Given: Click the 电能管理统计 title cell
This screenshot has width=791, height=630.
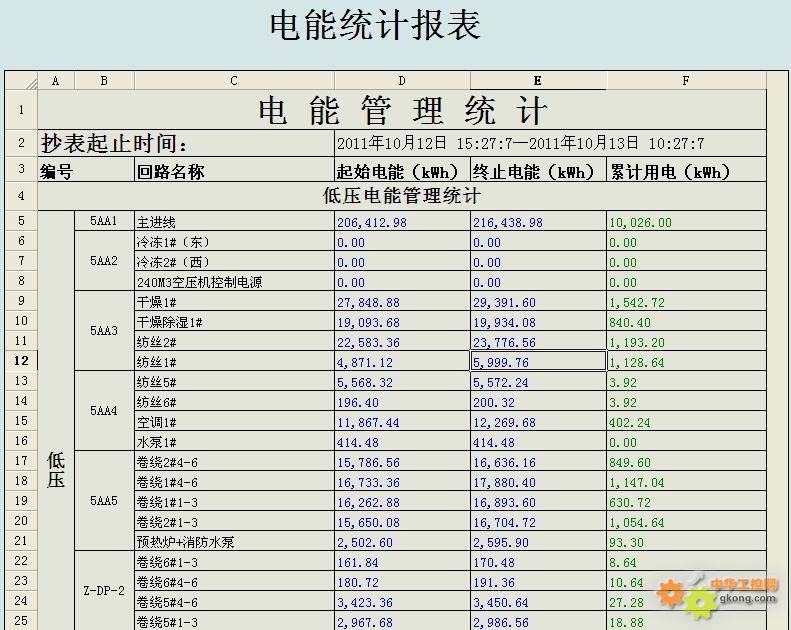Looking at the screenshot, I should (402, 110).
